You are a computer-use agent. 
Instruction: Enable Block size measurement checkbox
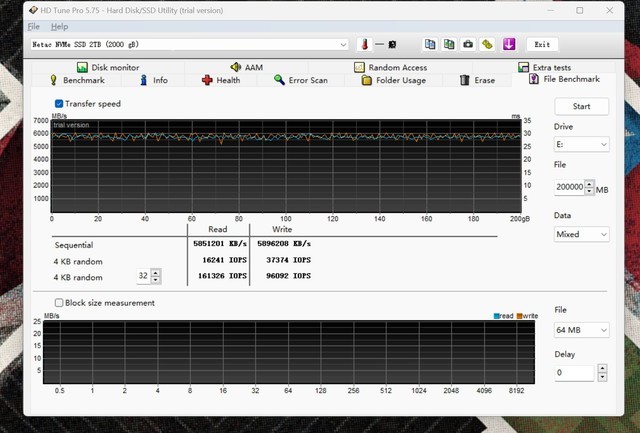coord(59,303)
